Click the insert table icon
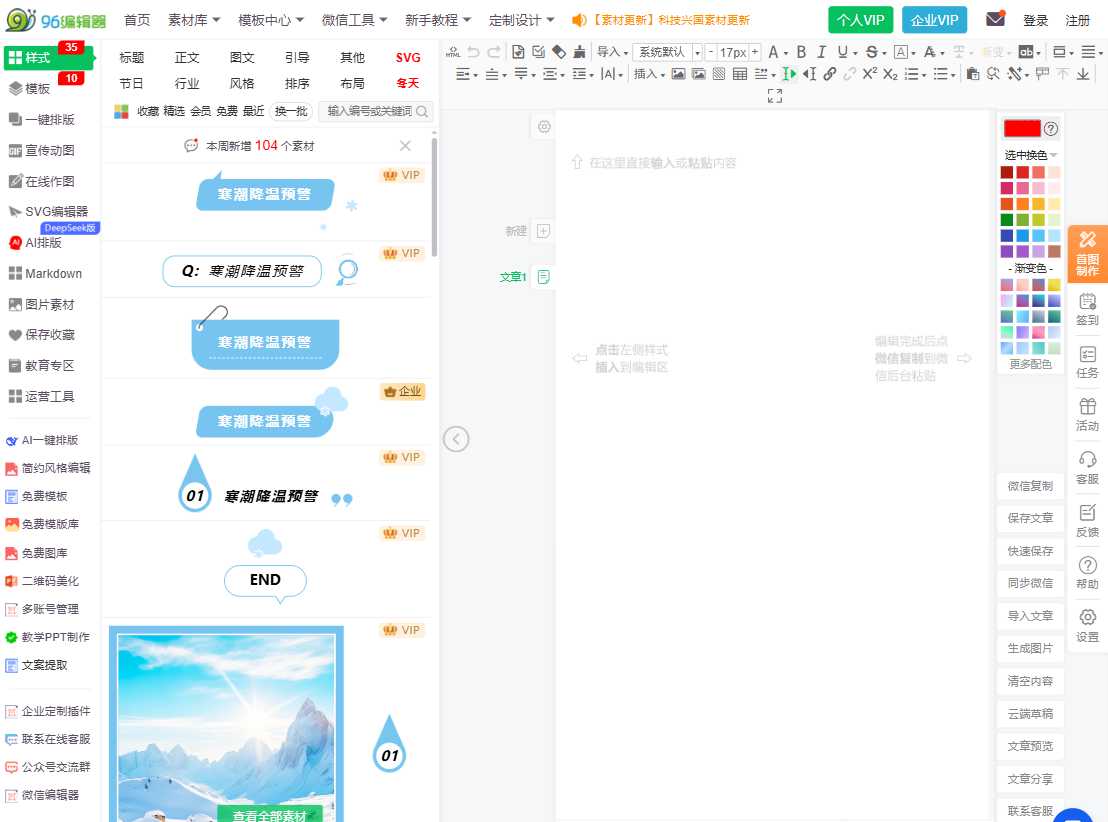 coord(738,74)
